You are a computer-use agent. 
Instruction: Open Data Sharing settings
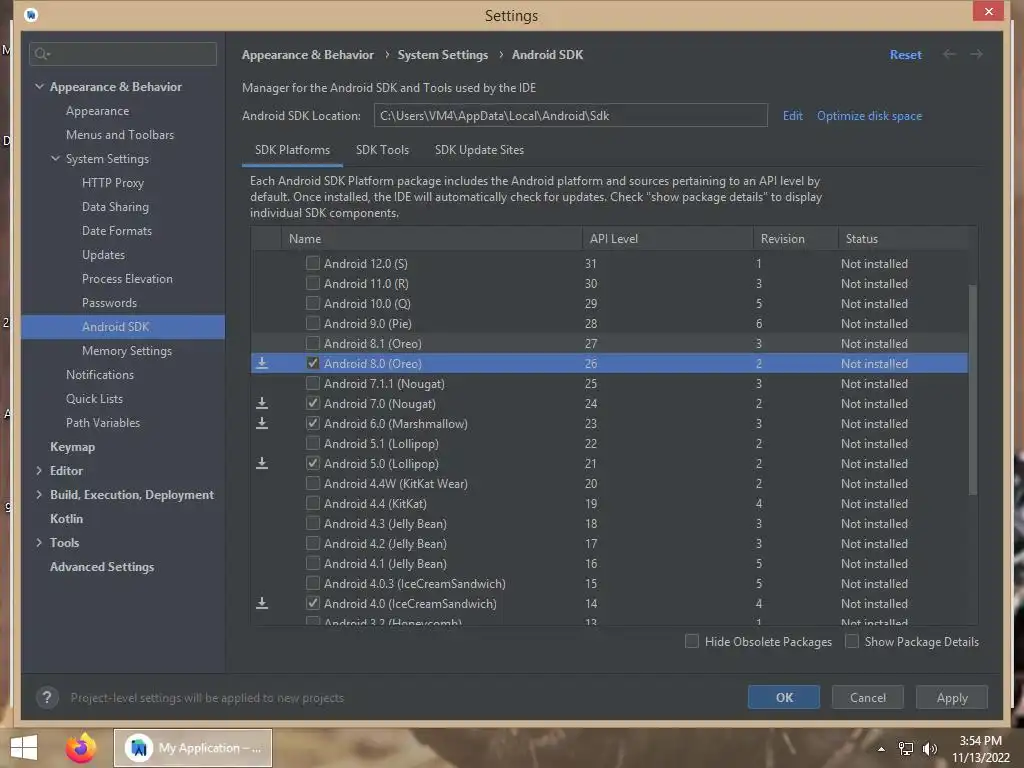coord(115,206)
